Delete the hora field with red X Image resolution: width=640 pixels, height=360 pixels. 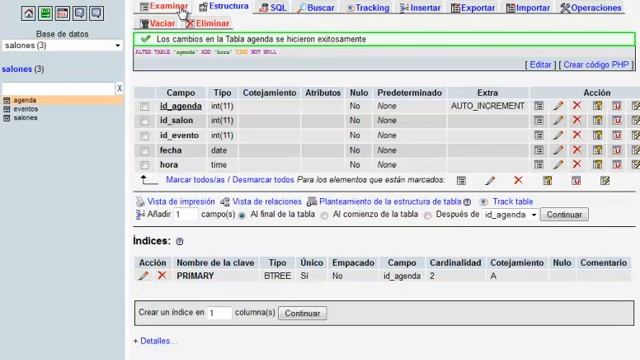pos(577,164)
